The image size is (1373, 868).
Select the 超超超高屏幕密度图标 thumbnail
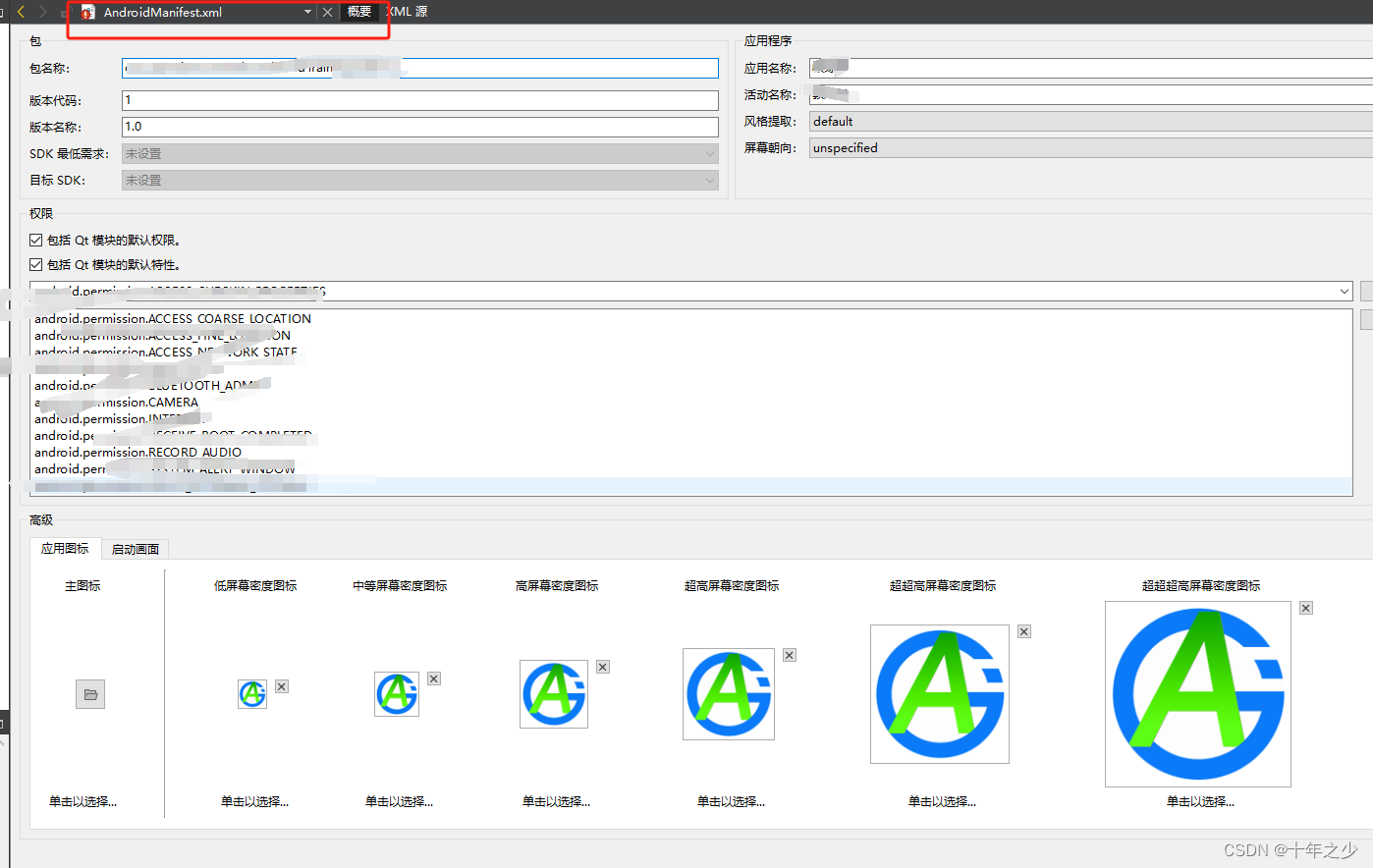[x=1198, y=693]
